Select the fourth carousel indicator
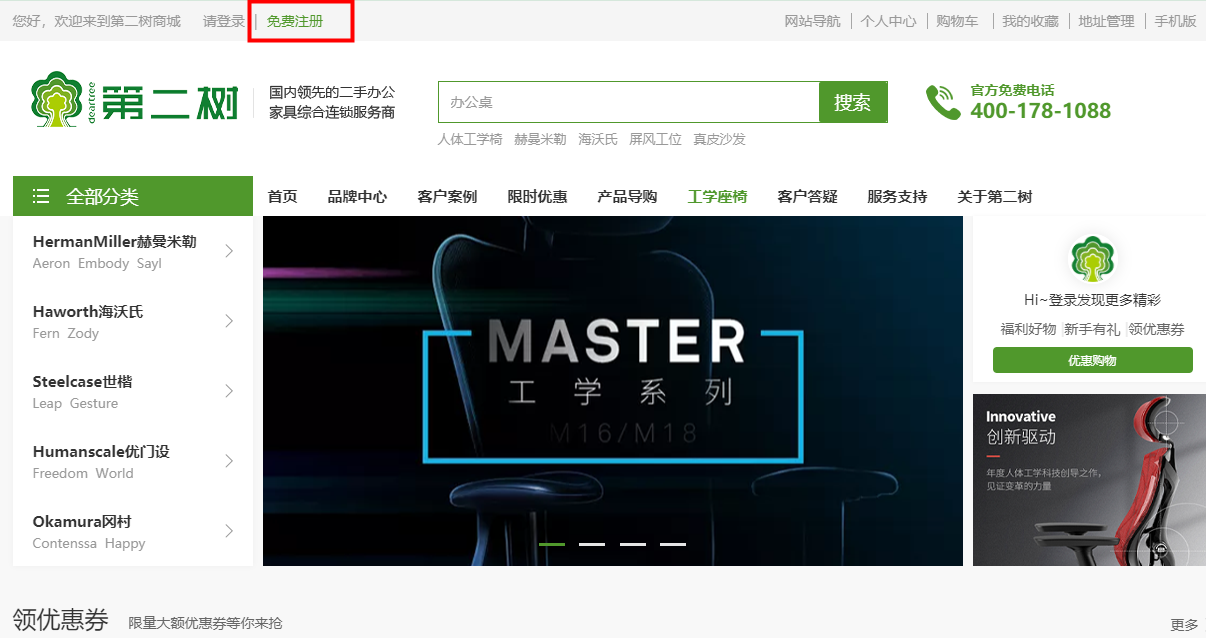Image resolution: width=1206 pixels, height=638 pixels. [673, 544]
